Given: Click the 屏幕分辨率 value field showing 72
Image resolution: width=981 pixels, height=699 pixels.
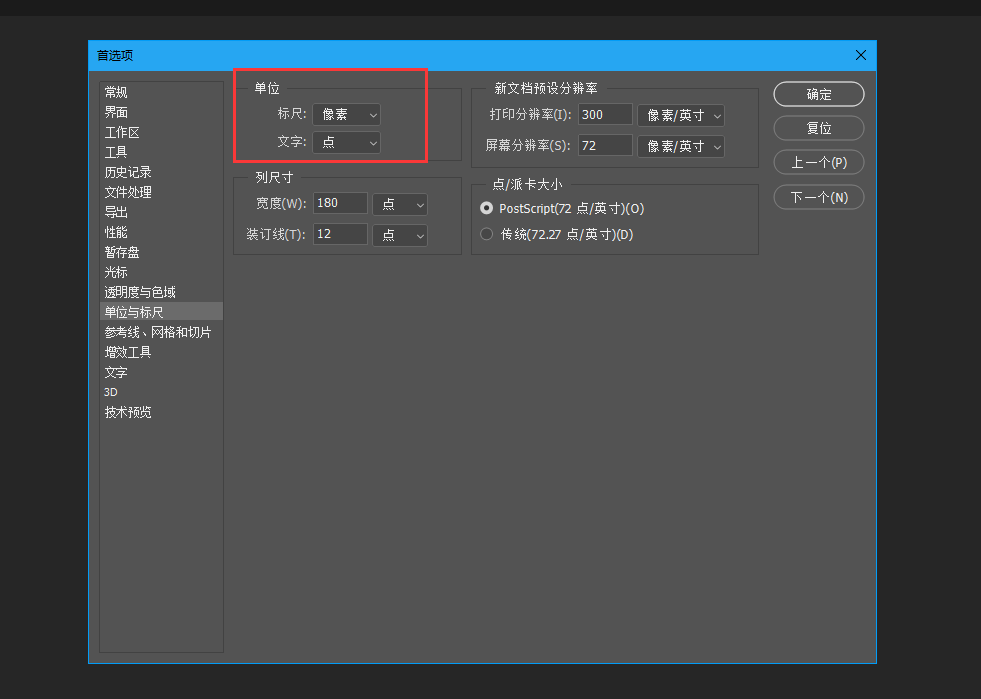Looking at the screenshot, I should tap(606, 145).
